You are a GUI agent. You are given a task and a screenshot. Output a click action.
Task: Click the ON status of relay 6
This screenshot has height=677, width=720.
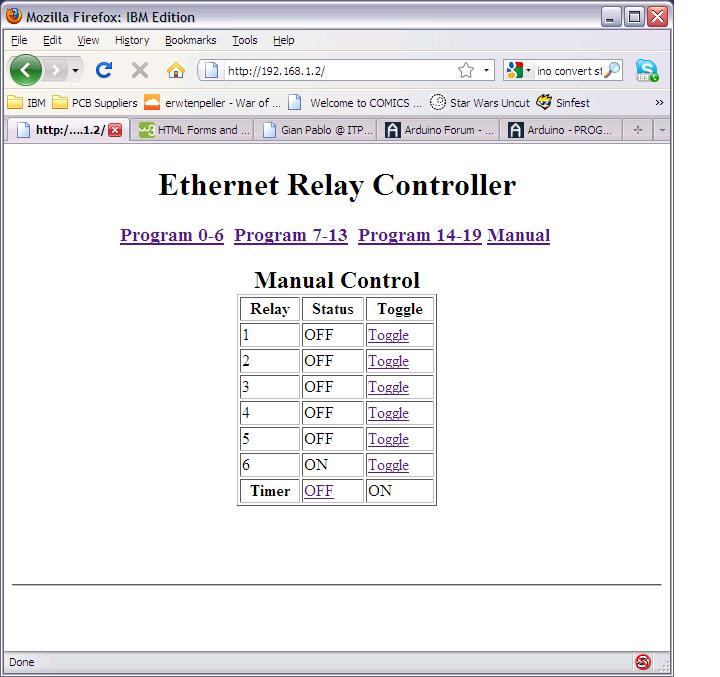coord(316,465)
